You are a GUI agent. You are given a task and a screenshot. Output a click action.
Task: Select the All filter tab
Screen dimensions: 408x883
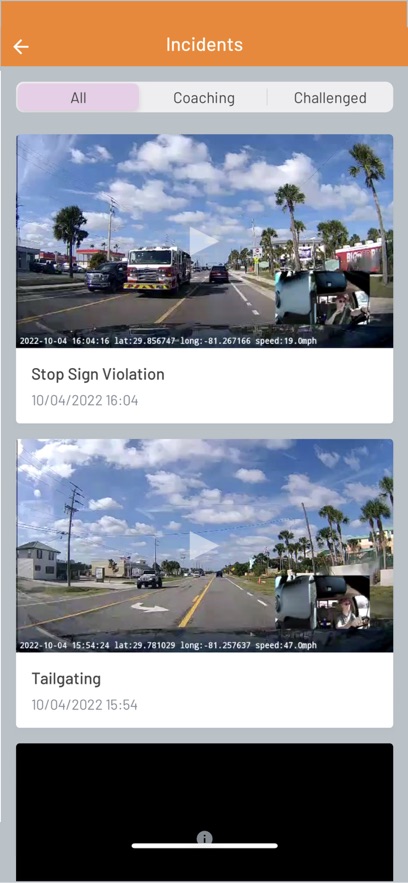[x=78, y=98]
